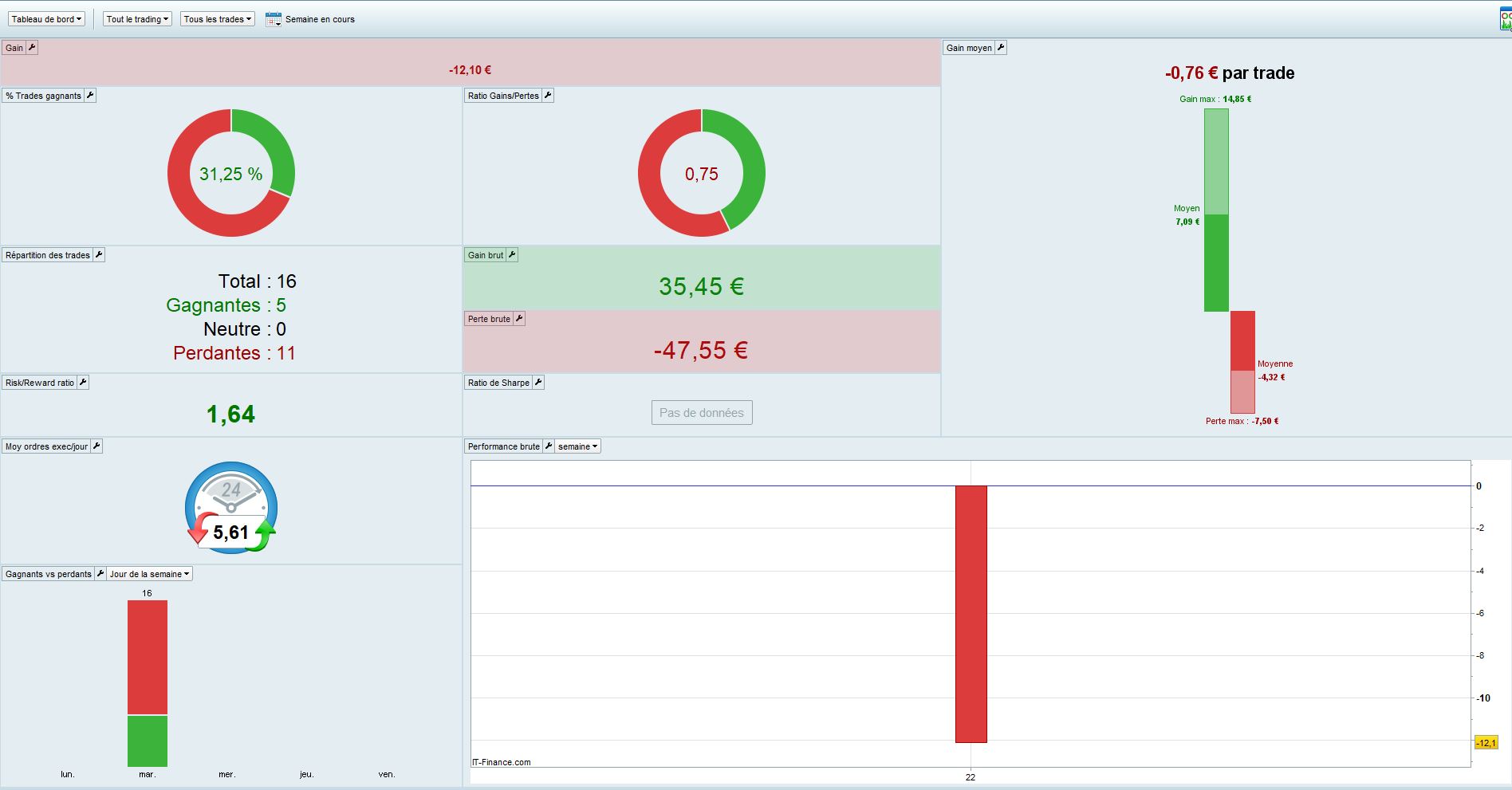Click the -47,55 € gross loss value

pos(701,350)
